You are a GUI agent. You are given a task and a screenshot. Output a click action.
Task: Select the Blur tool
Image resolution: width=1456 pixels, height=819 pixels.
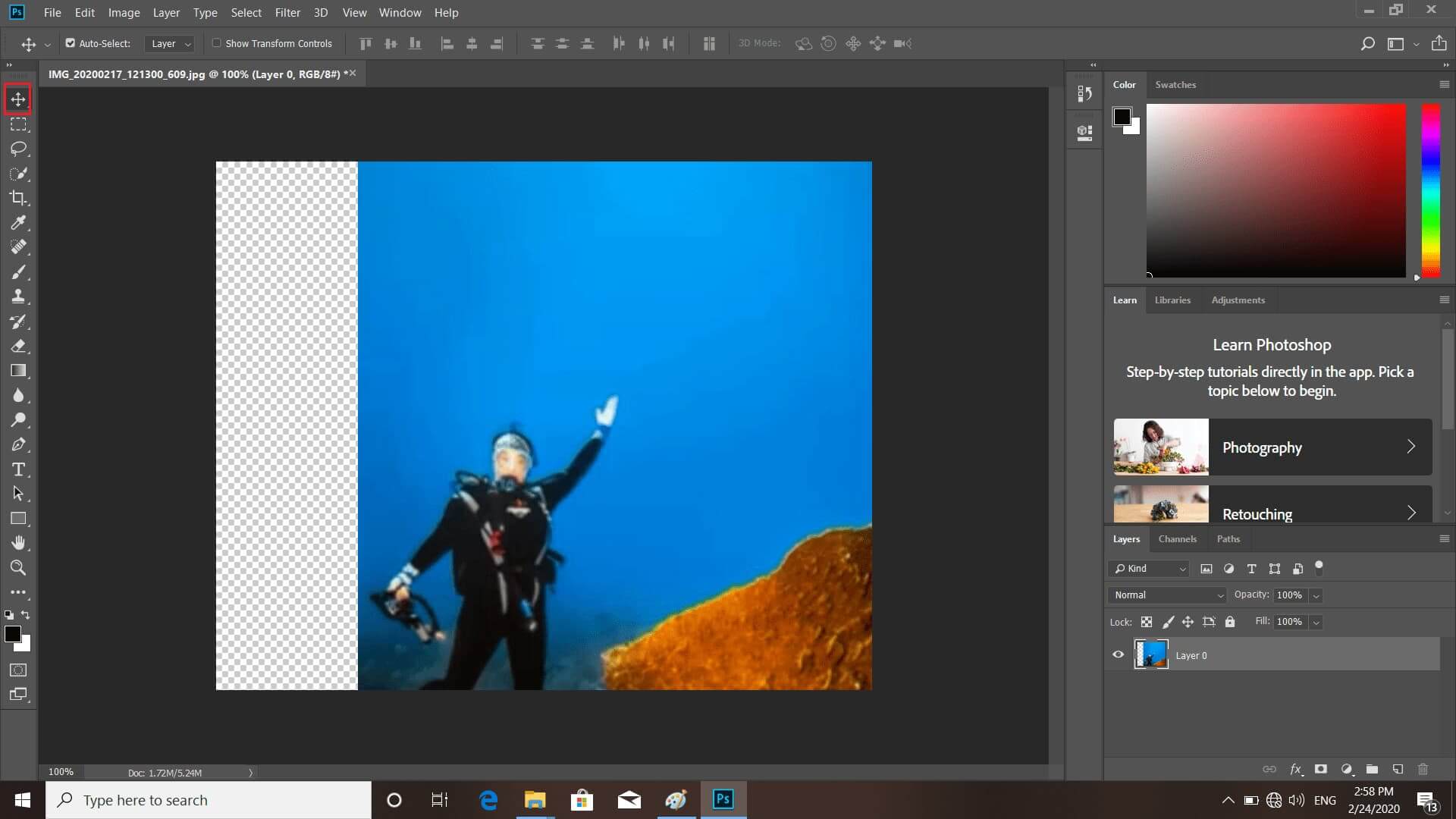point(18,395)
